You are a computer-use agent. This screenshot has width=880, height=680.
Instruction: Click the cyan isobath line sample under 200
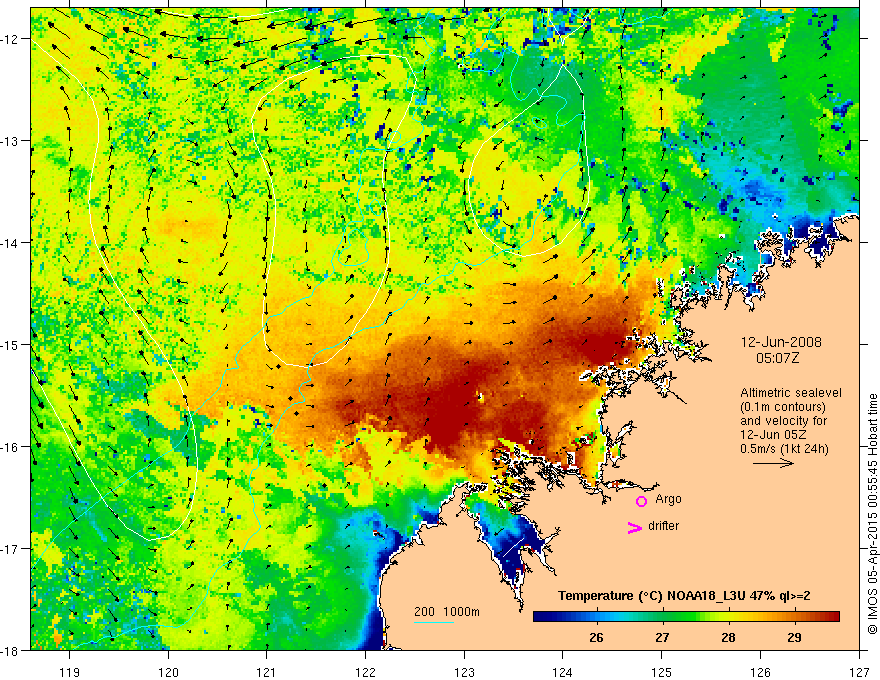[434, 622]
